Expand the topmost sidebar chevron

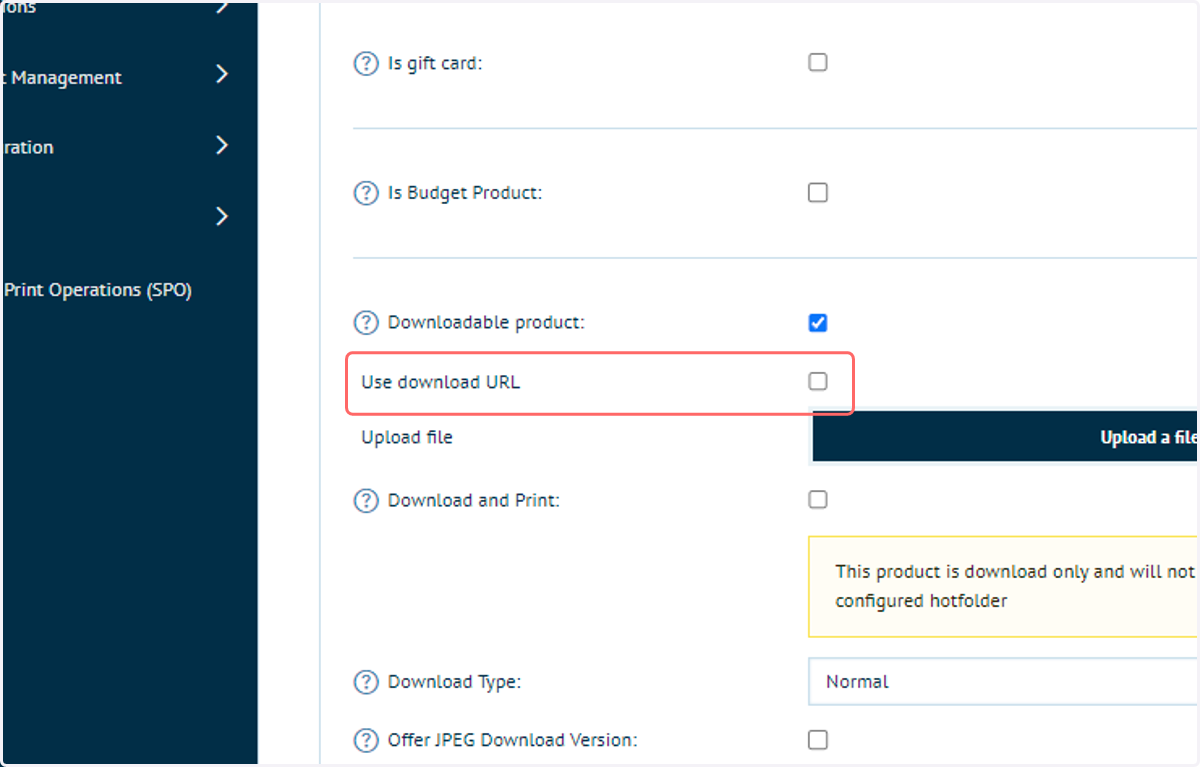[222, 7]
